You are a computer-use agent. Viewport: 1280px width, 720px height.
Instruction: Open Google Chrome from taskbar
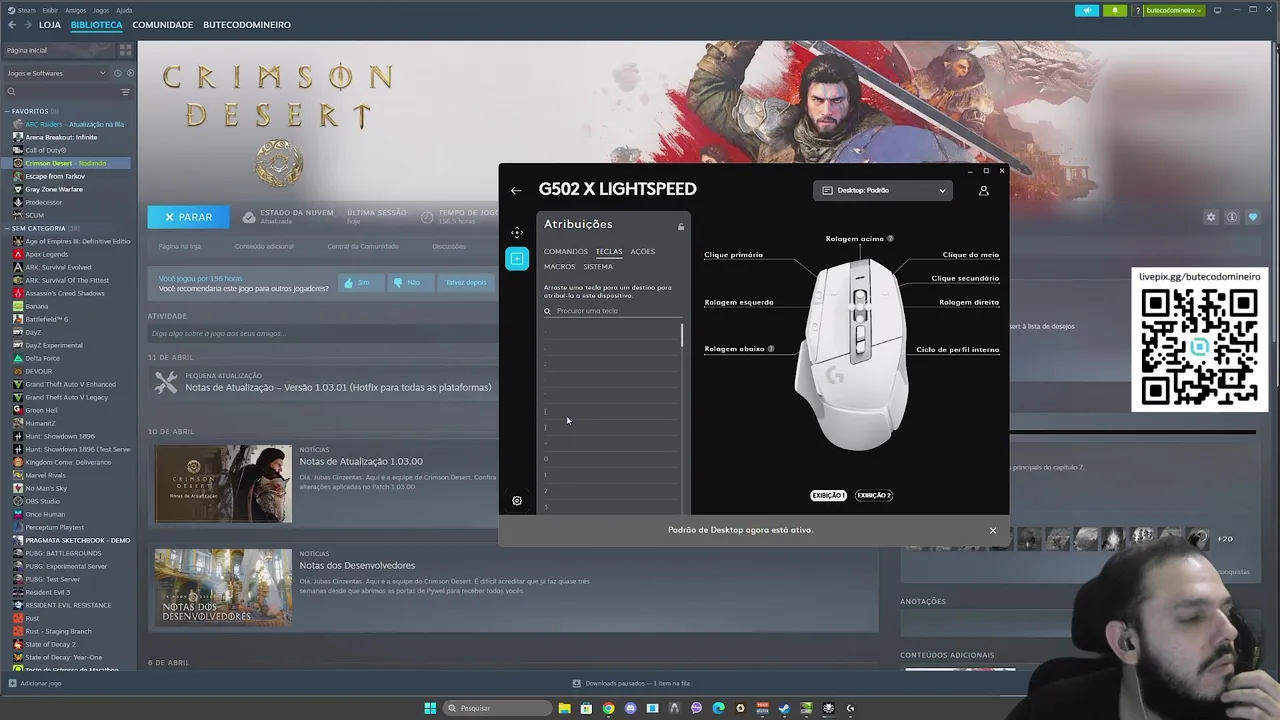[x=608, y=708]
